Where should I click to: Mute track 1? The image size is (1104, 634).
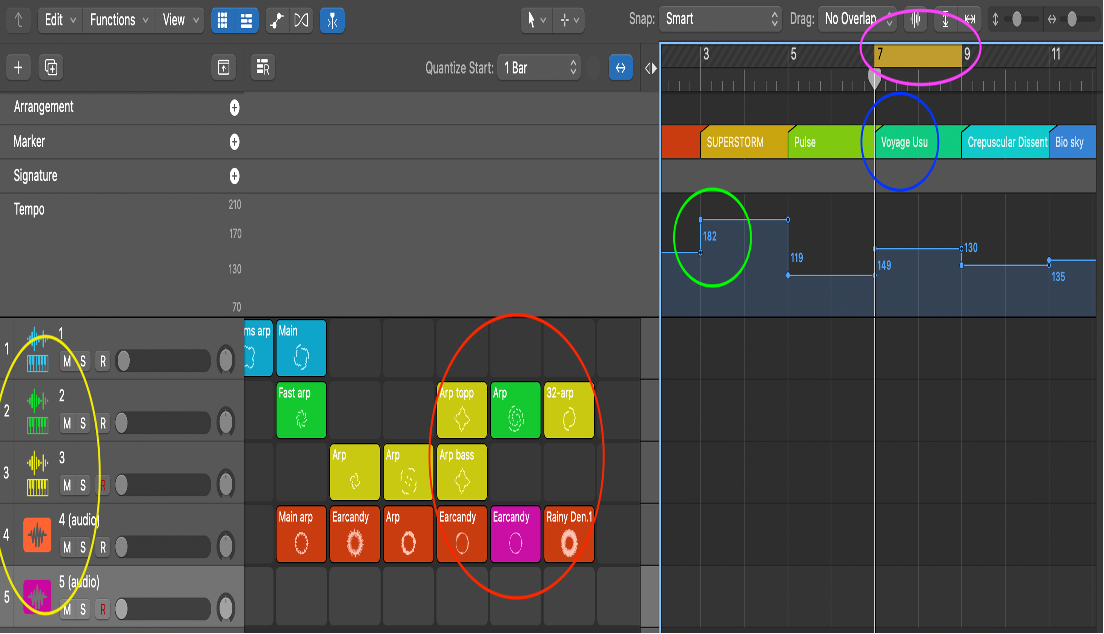click(67, 361)
